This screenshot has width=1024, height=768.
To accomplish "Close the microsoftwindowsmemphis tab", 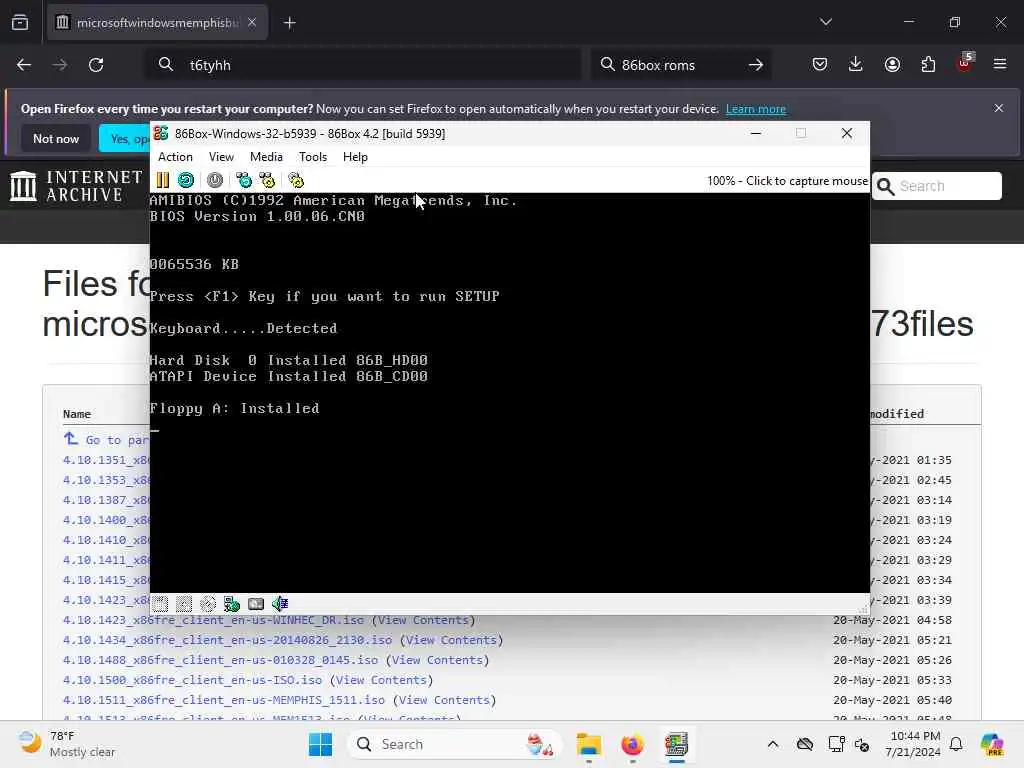I will [x=252, y=23].
